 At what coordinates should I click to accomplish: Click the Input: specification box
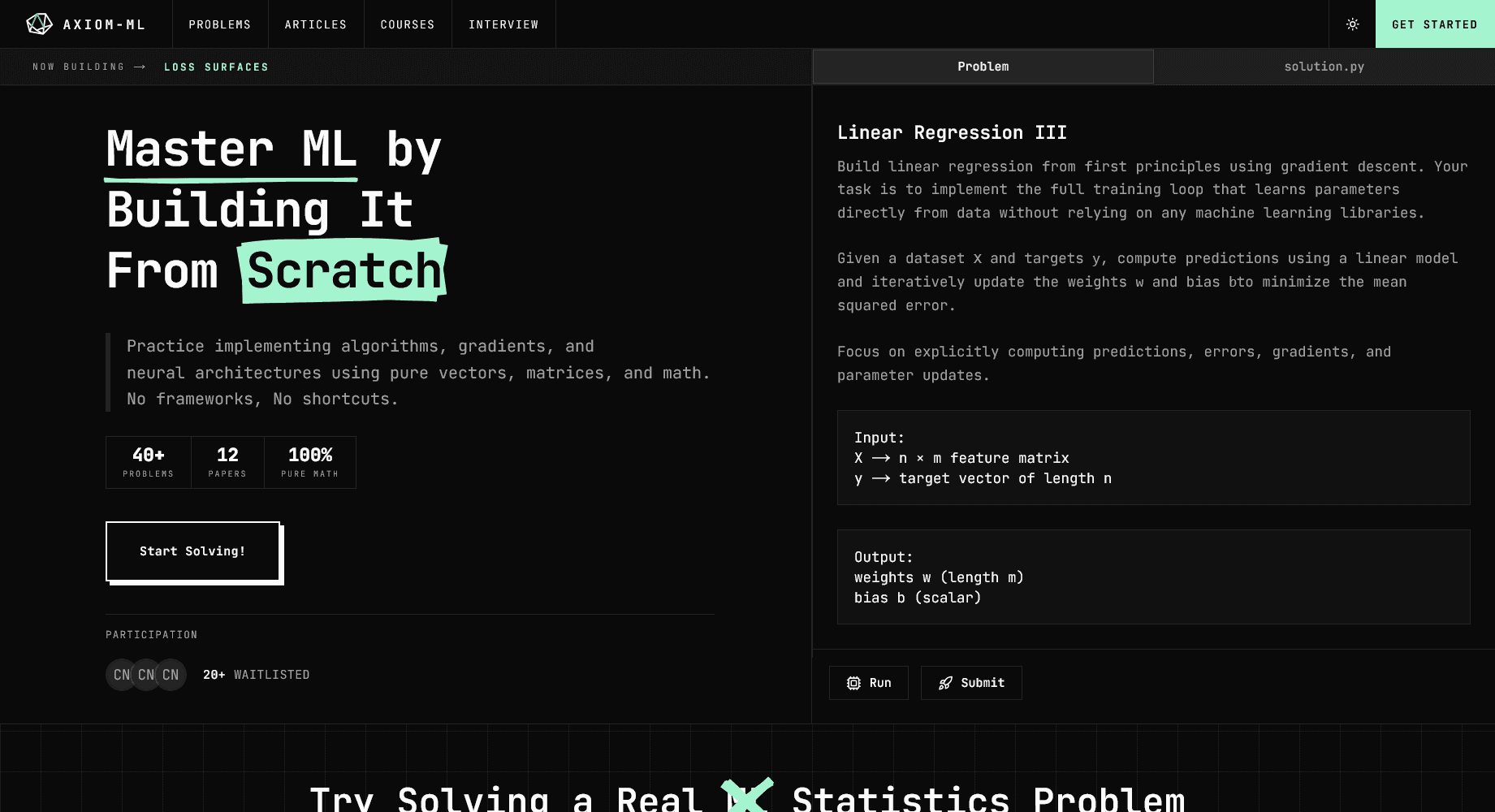pyautogui.click(x=1153, y=458)
